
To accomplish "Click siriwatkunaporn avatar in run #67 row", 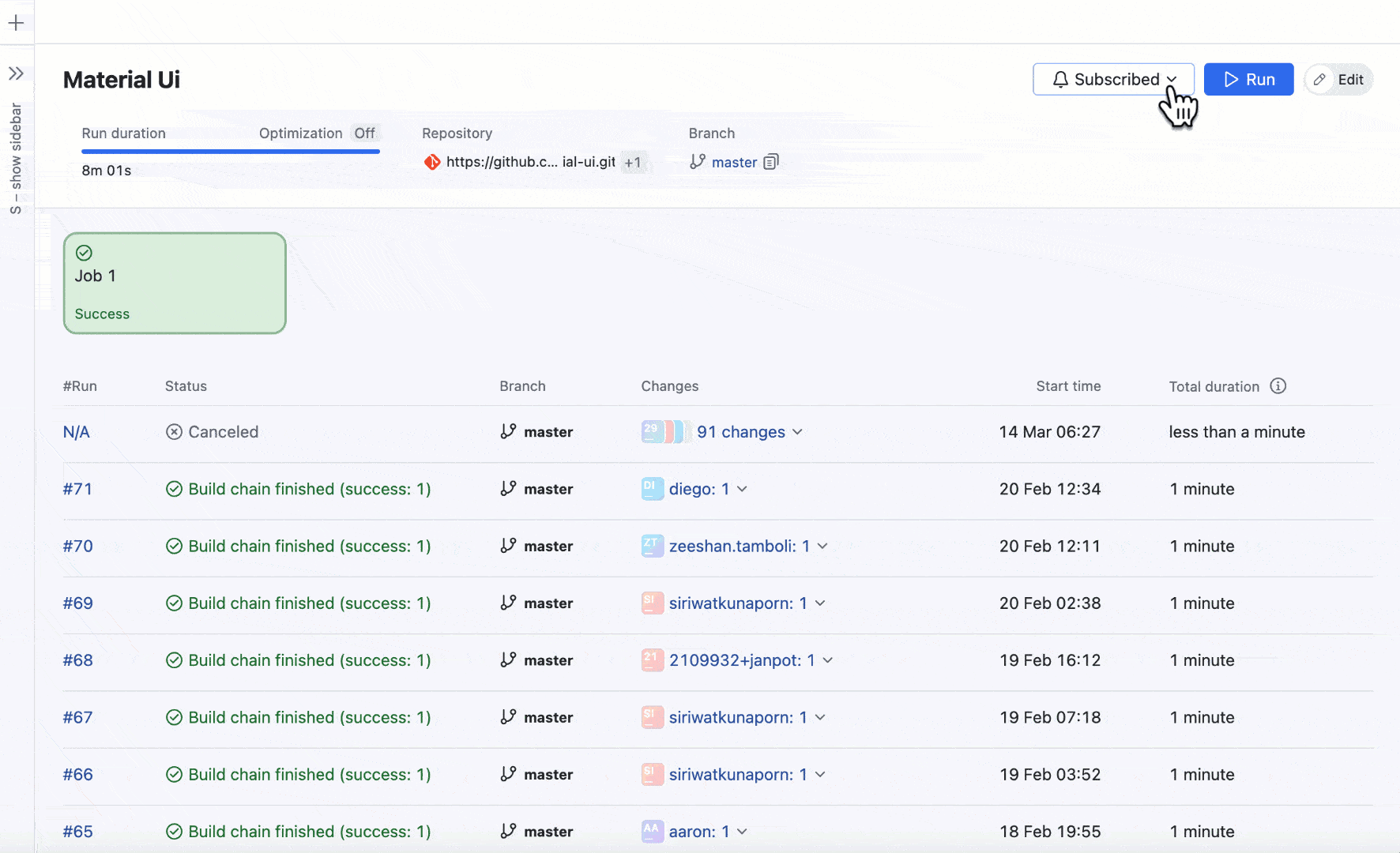I will (x=652, y=717).
